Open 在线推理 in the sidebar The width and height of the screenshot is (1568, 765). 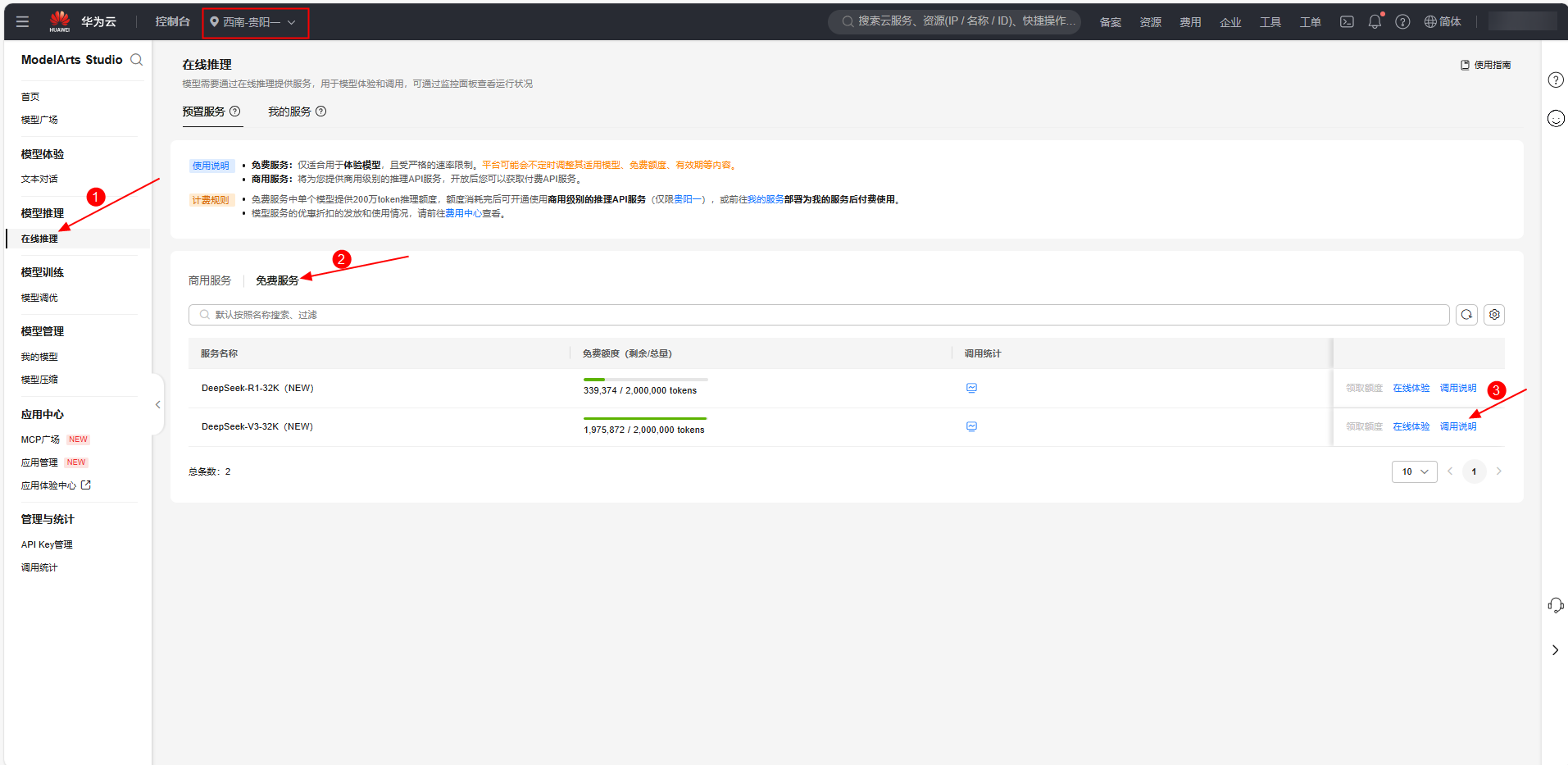point(39,239)
